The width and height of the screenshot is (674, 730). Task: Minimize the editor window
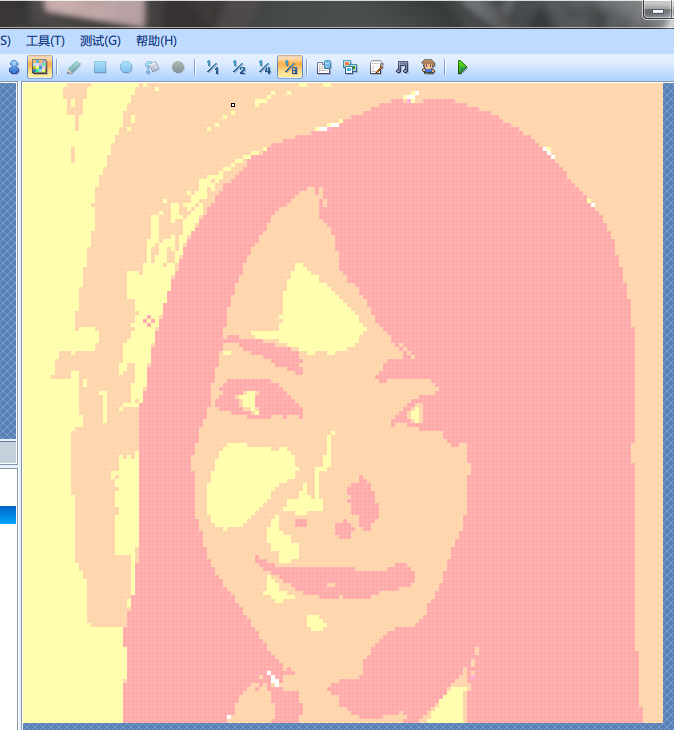[658, 10]
